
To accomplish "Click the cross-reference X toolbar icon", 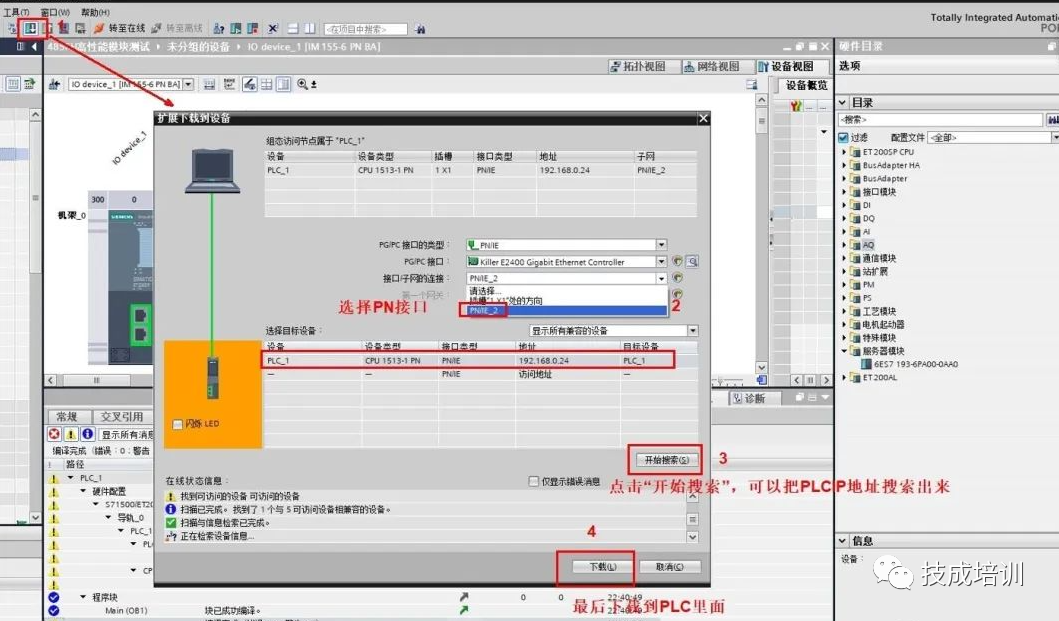I will click(273, 28).
